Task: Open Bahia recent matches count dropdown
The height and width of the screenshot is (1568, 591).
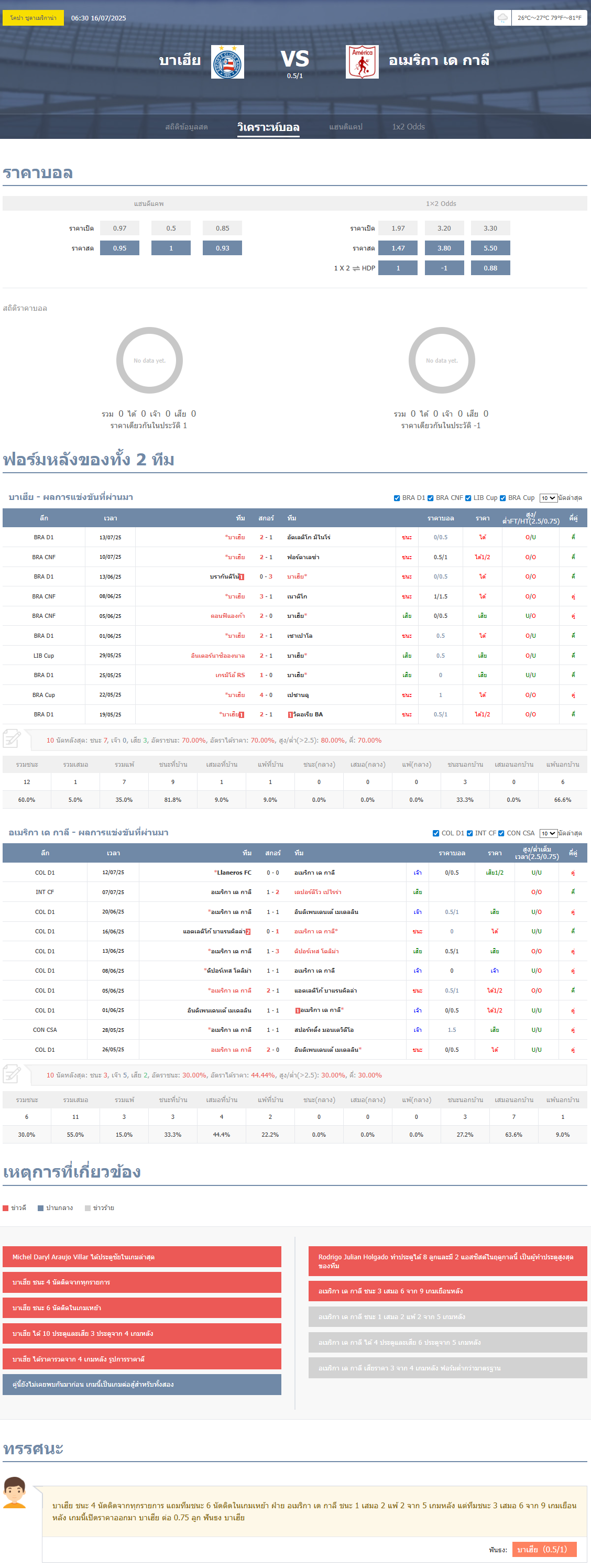Action: [549, 498]
